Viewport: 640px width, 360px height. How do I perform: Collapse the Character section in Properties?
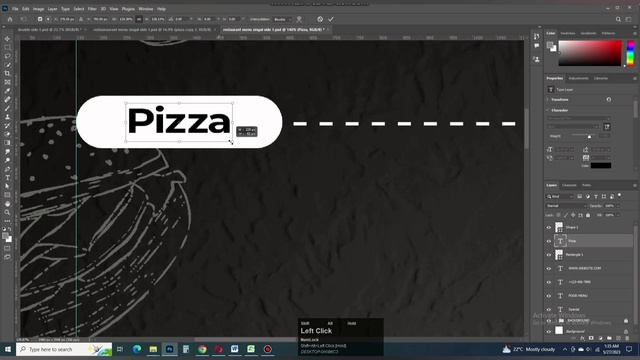[x=548, y=110]
